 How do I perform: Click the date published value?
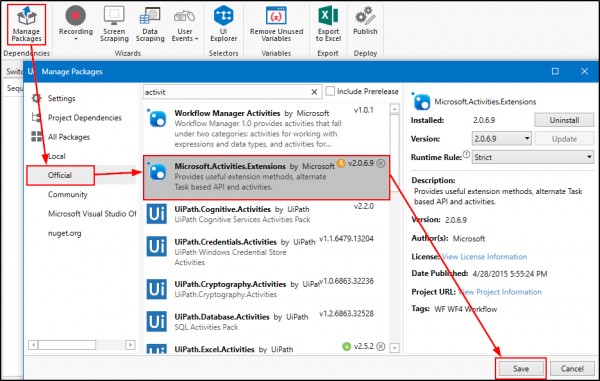pyautogui.click(x=510, y=274)
